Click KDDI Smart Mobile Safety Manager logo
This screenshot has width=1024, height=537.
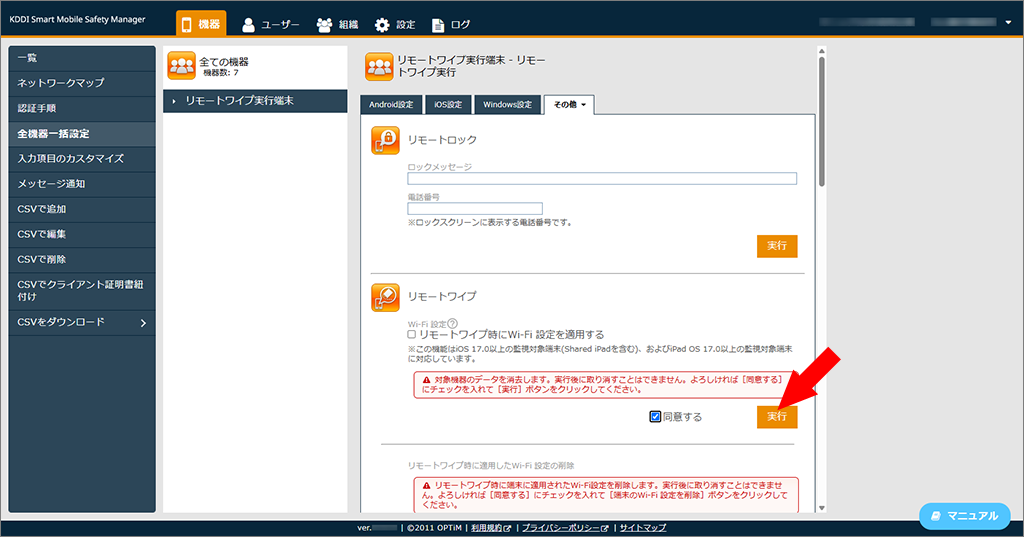77,20
